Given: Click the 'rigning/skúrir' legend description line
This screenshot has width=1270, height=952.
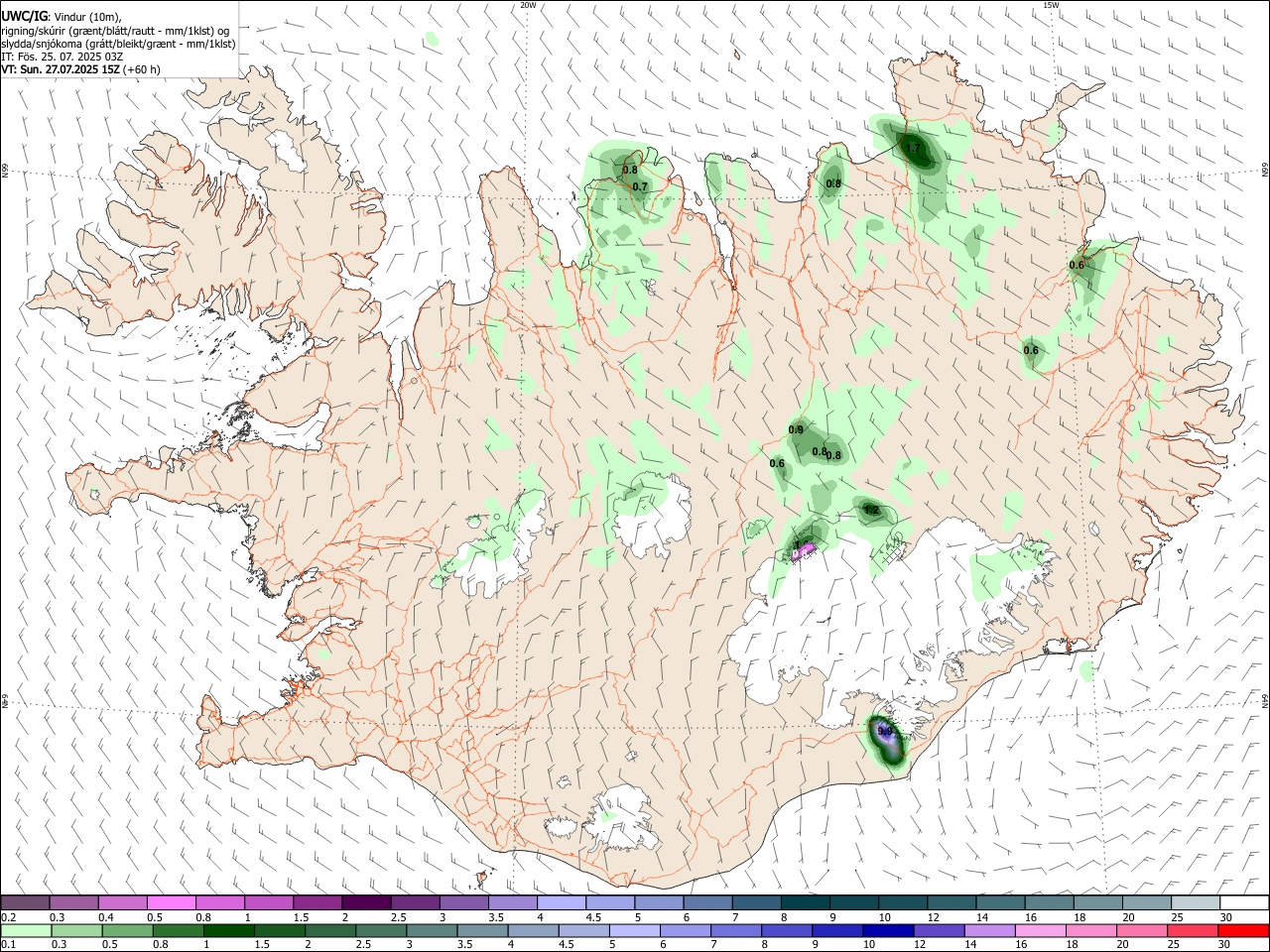Looking at the screenshot, I should pyautogui.click(x=117, y=31).
